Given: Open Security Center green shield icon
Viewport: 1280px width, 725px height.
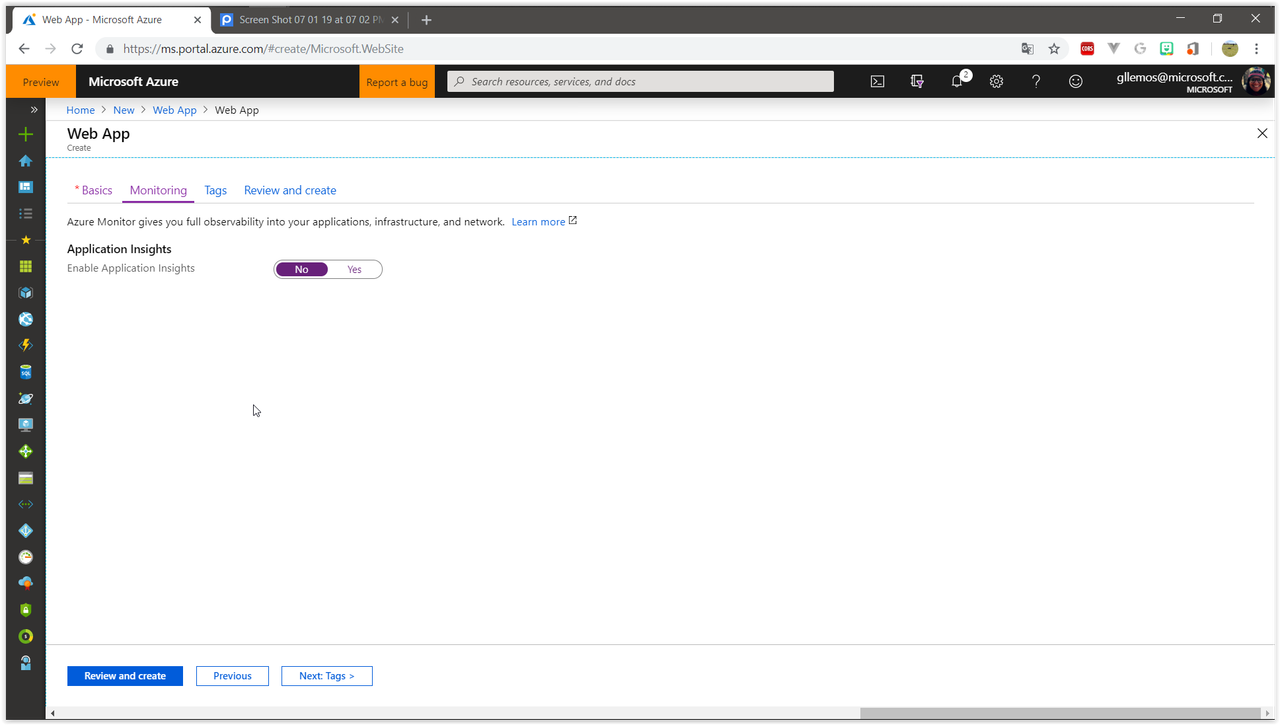Looking at the screenshot, I should 26,610.
